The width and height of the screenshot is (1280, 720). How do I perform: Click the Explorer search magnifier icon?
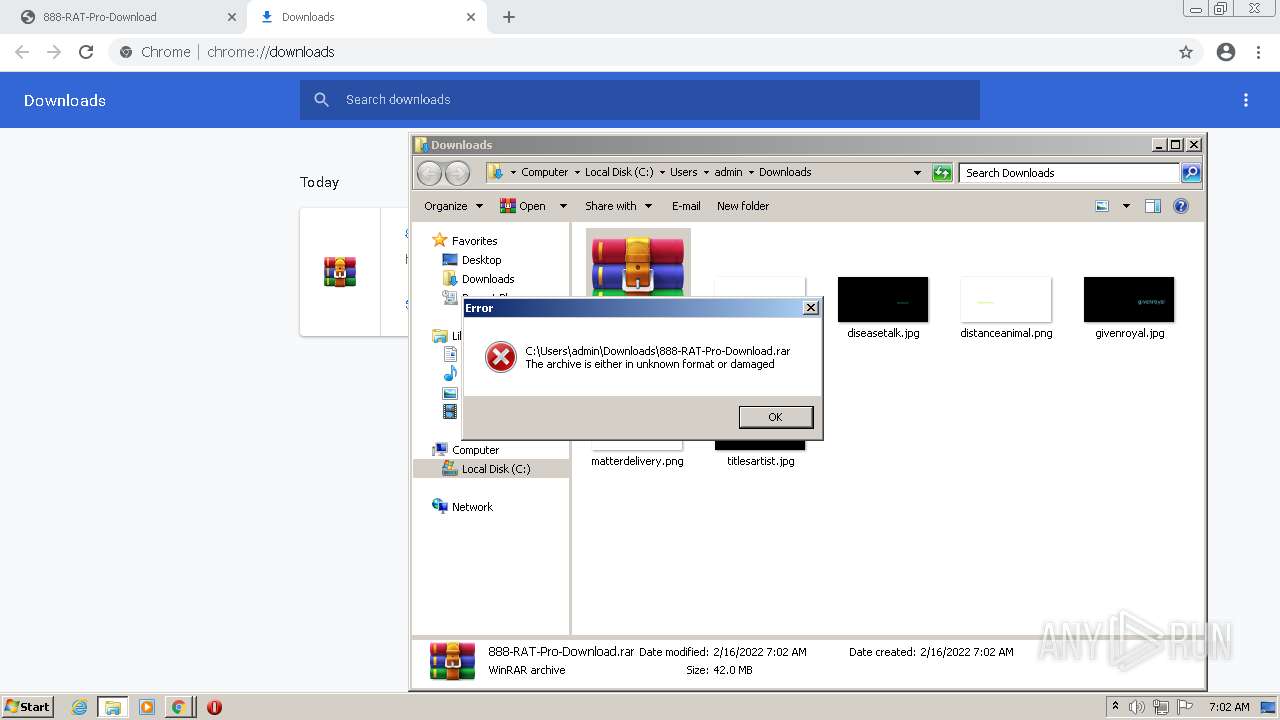(x=1191, y=173)
